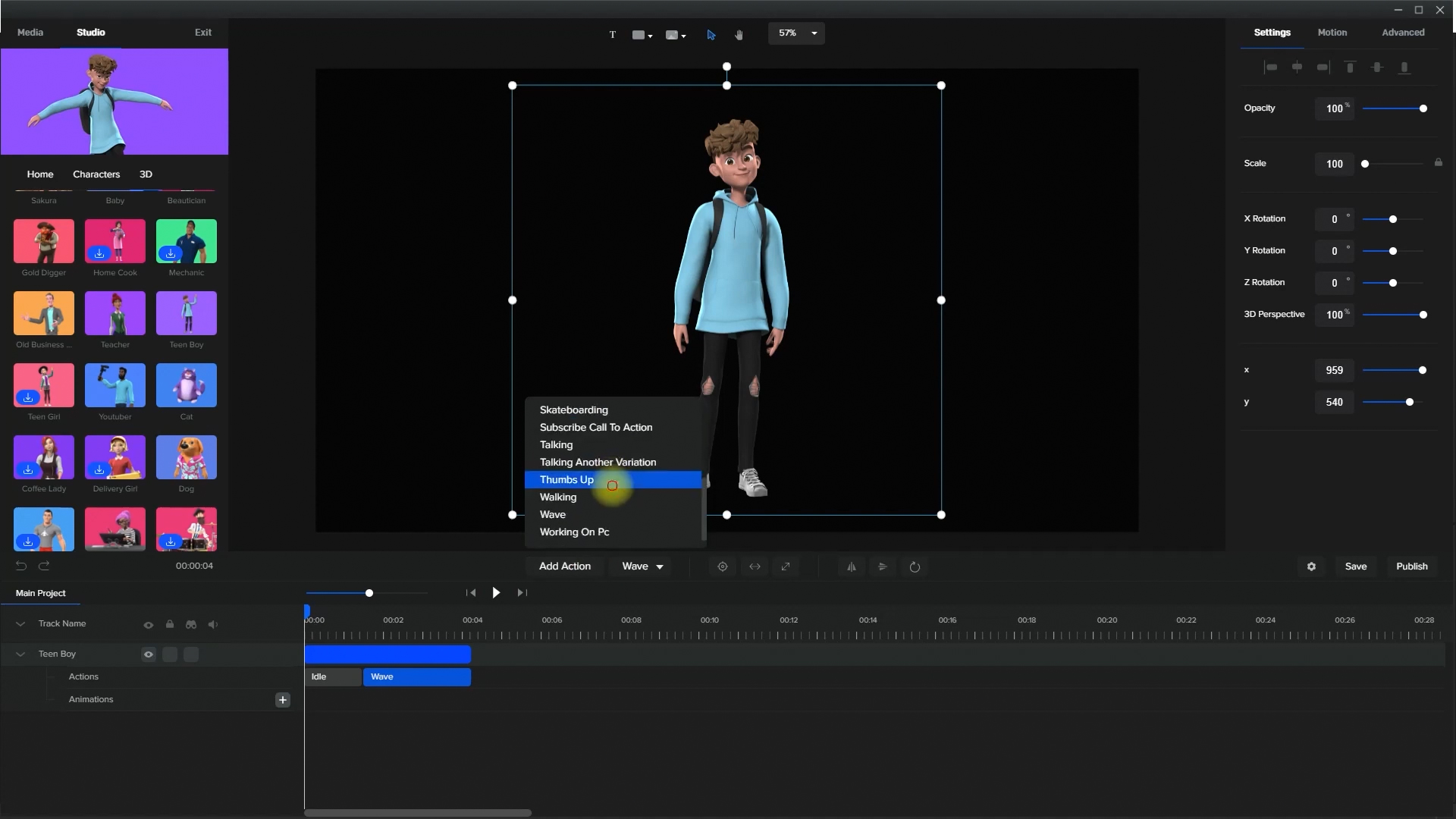Click the fit-width double arrow icon
The width and height of the screenshot is (1456, 819).
(755, 566)
